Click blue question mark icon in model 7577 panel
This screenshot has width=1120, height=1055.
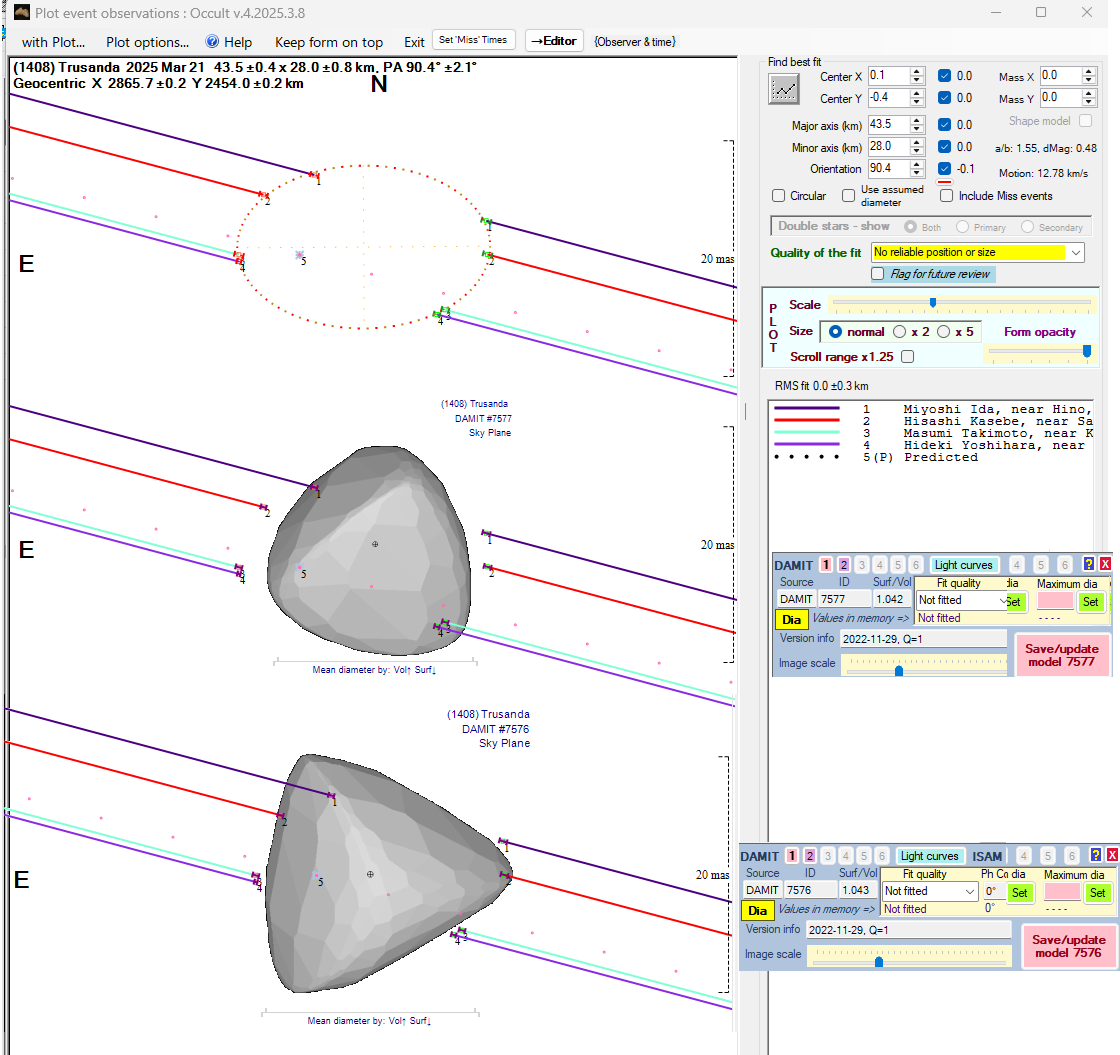click(x=1088, y=565)
